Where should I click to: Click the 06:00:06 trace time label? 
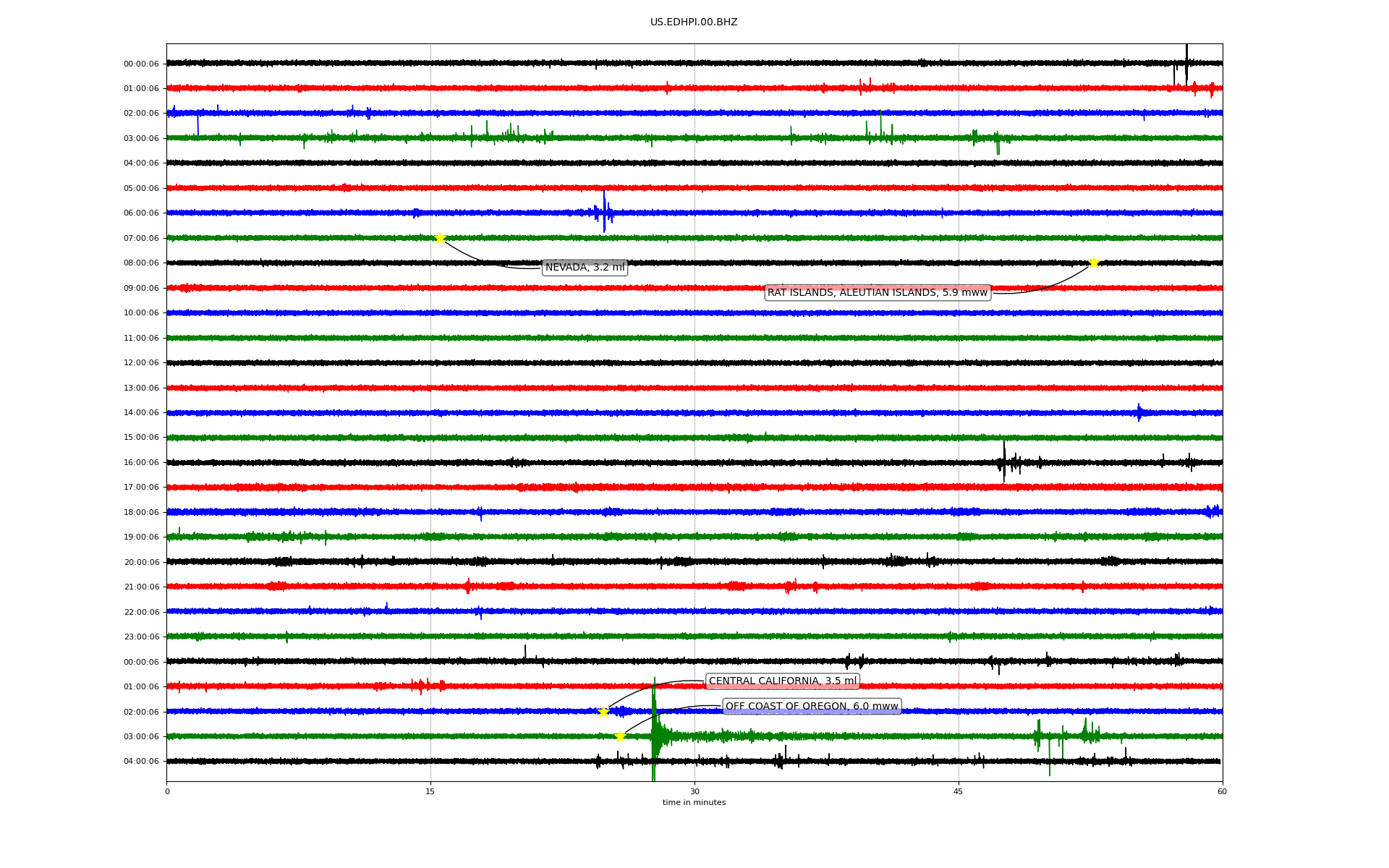point(141,213)
